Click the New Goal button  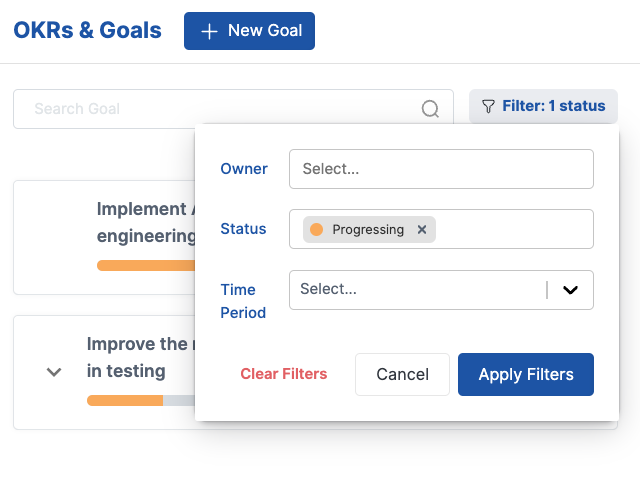(249, 31)
